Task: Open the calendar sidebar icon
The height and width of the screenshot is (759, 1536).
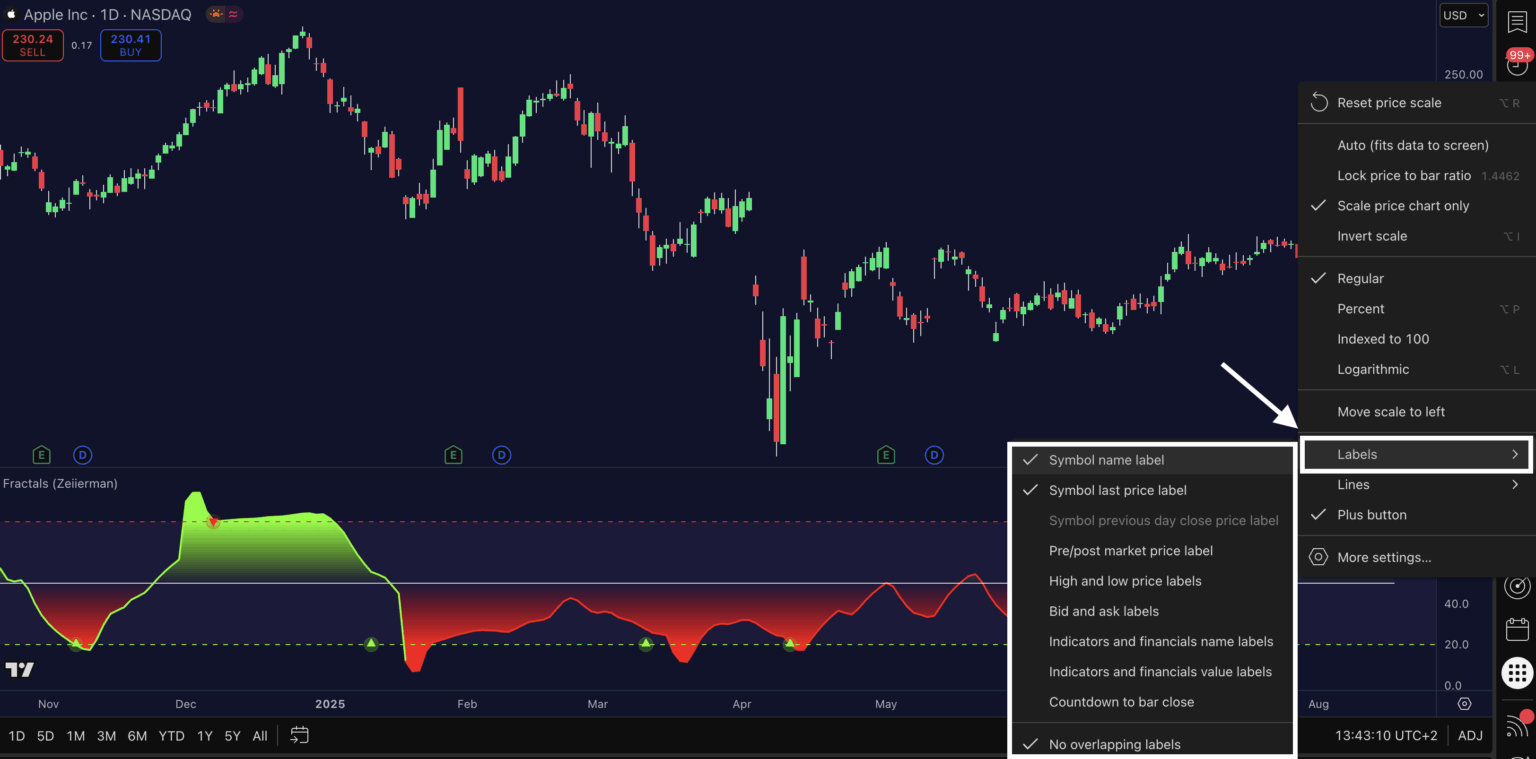Action: pos(1517,629)
